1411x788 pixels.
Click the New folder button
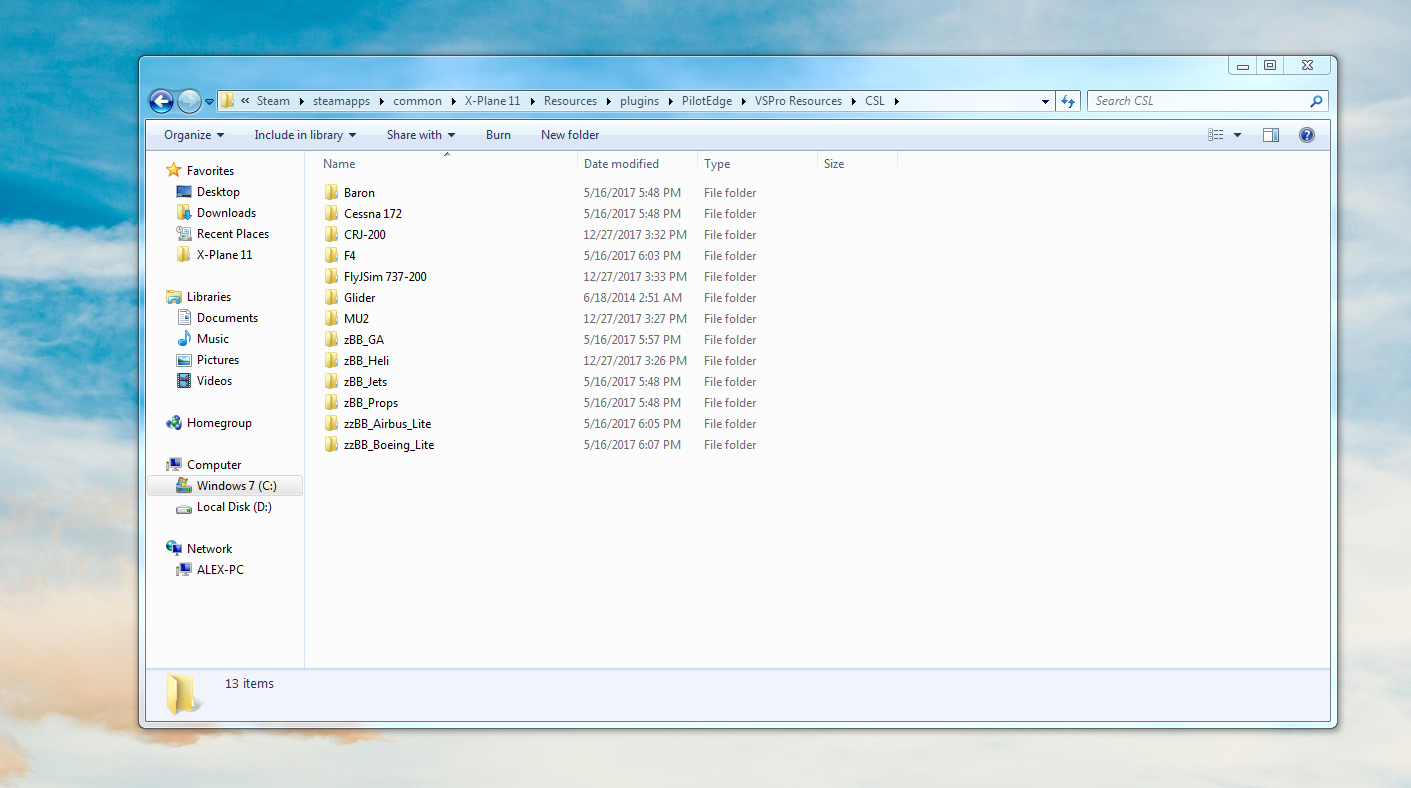point(570,135)
